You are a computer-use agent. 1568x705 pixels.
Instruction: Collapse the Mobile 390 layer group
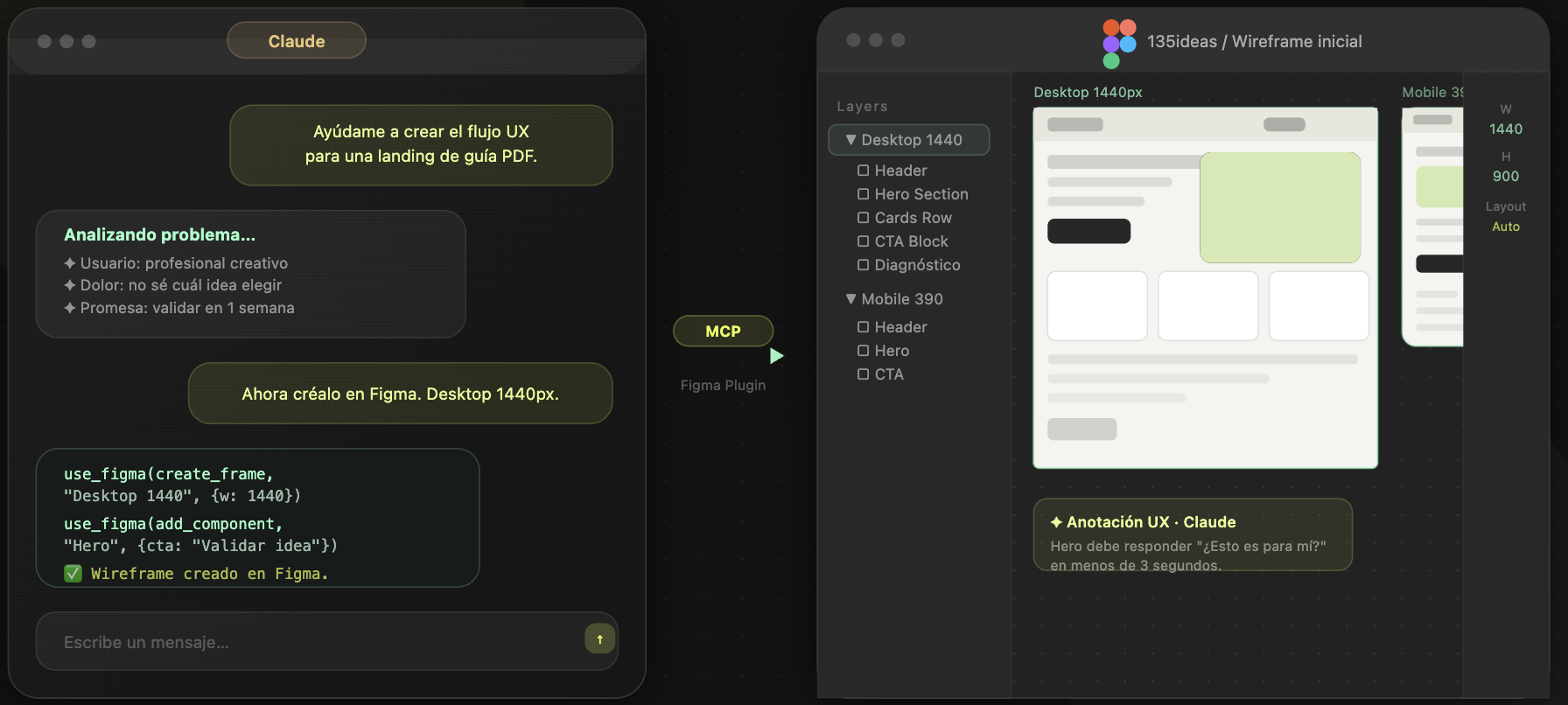coord(850,299)
